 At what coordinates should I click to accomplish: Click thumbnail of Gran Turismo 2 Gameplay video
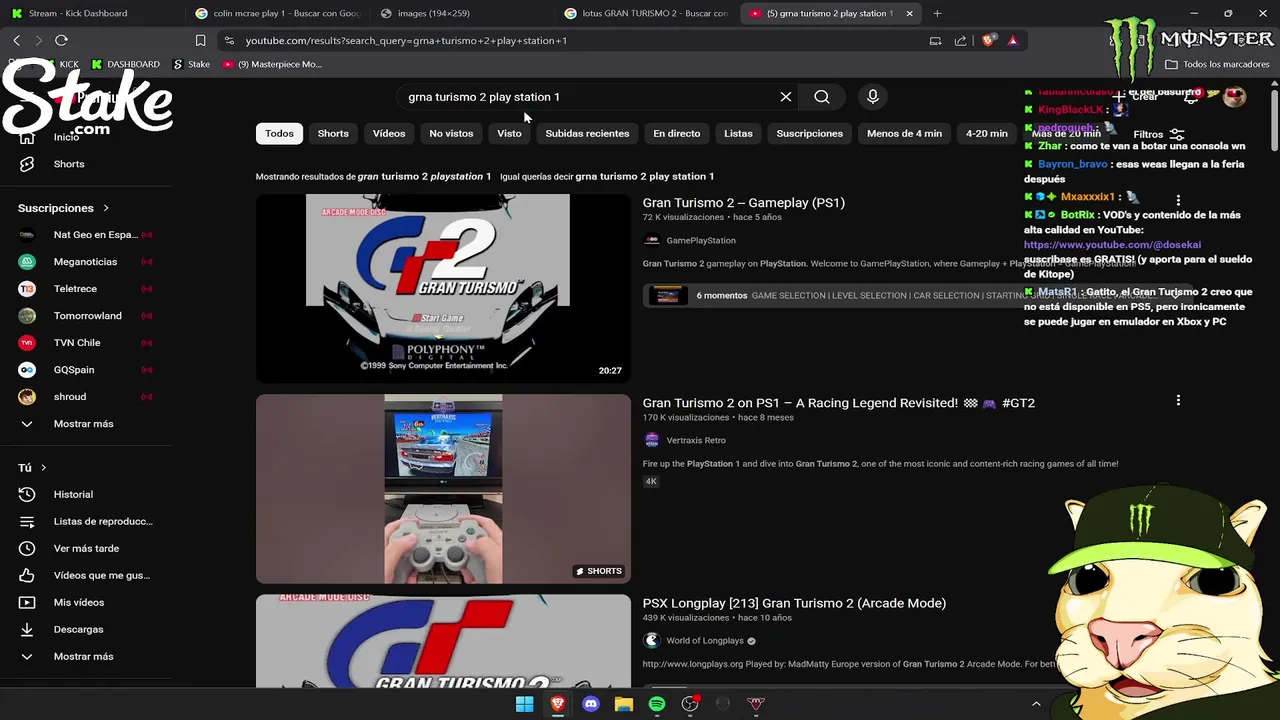point(443,288)
